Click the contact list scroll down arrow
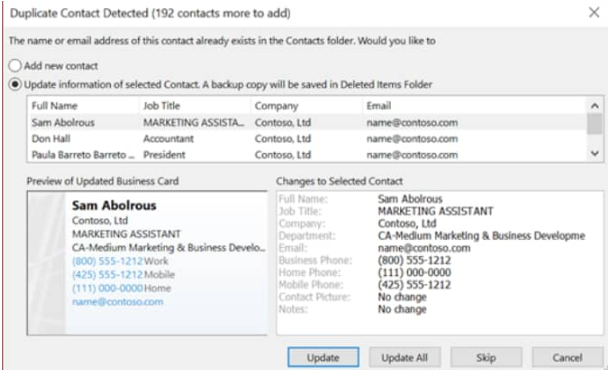 [595, 154]
